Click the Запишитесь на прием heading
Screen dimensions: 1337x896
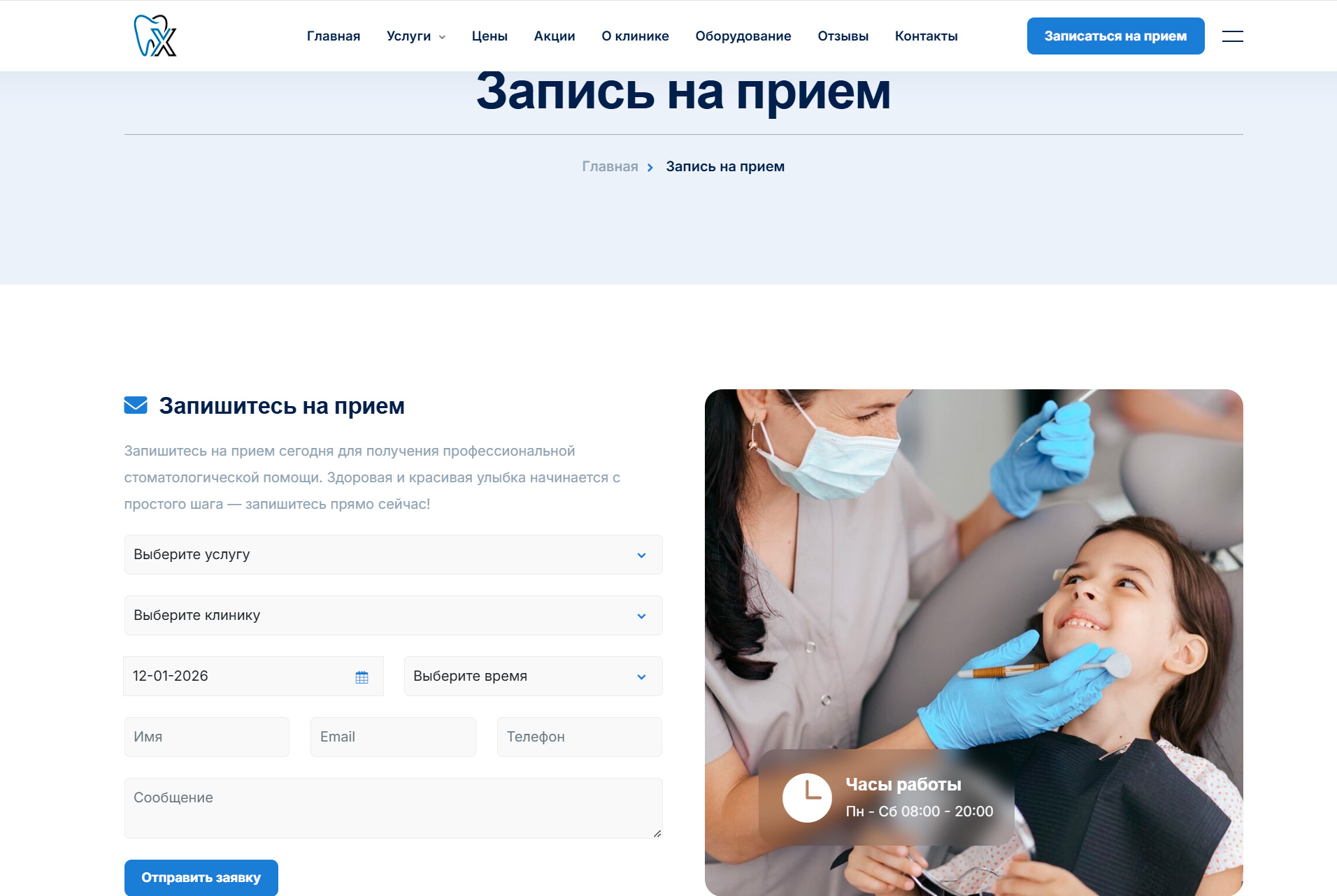coord(282,405)
